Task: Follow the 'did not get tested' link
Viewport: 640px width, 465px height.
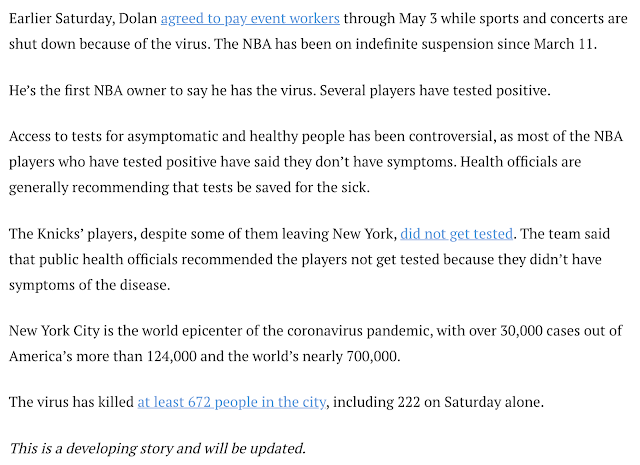Action: tap(456, 234)
